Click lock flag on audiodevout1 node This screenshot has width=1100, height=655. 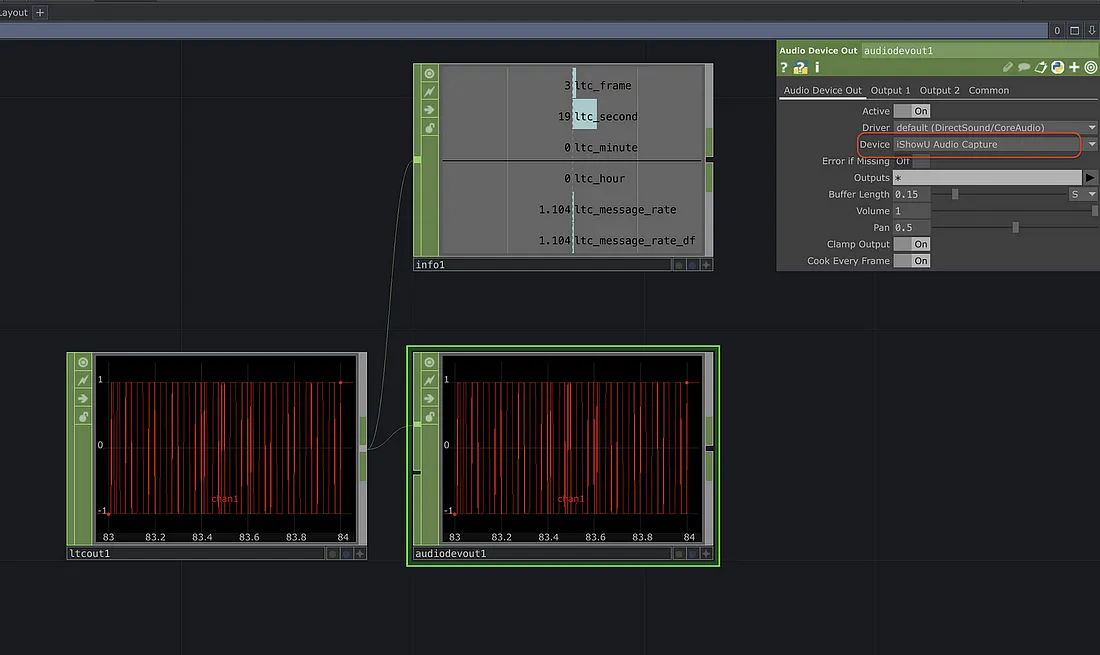429,416
